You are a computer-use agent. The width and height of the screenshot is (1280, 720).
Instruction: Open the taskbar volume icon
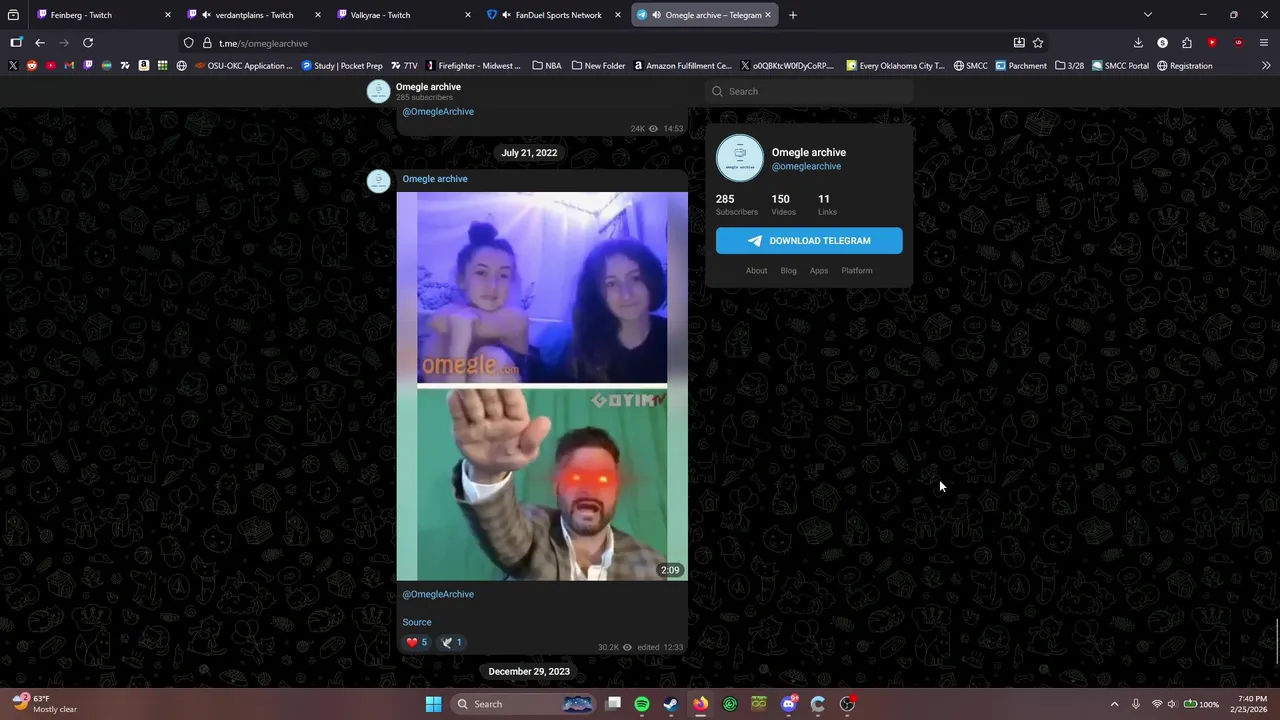click(x=1172, y=704)
